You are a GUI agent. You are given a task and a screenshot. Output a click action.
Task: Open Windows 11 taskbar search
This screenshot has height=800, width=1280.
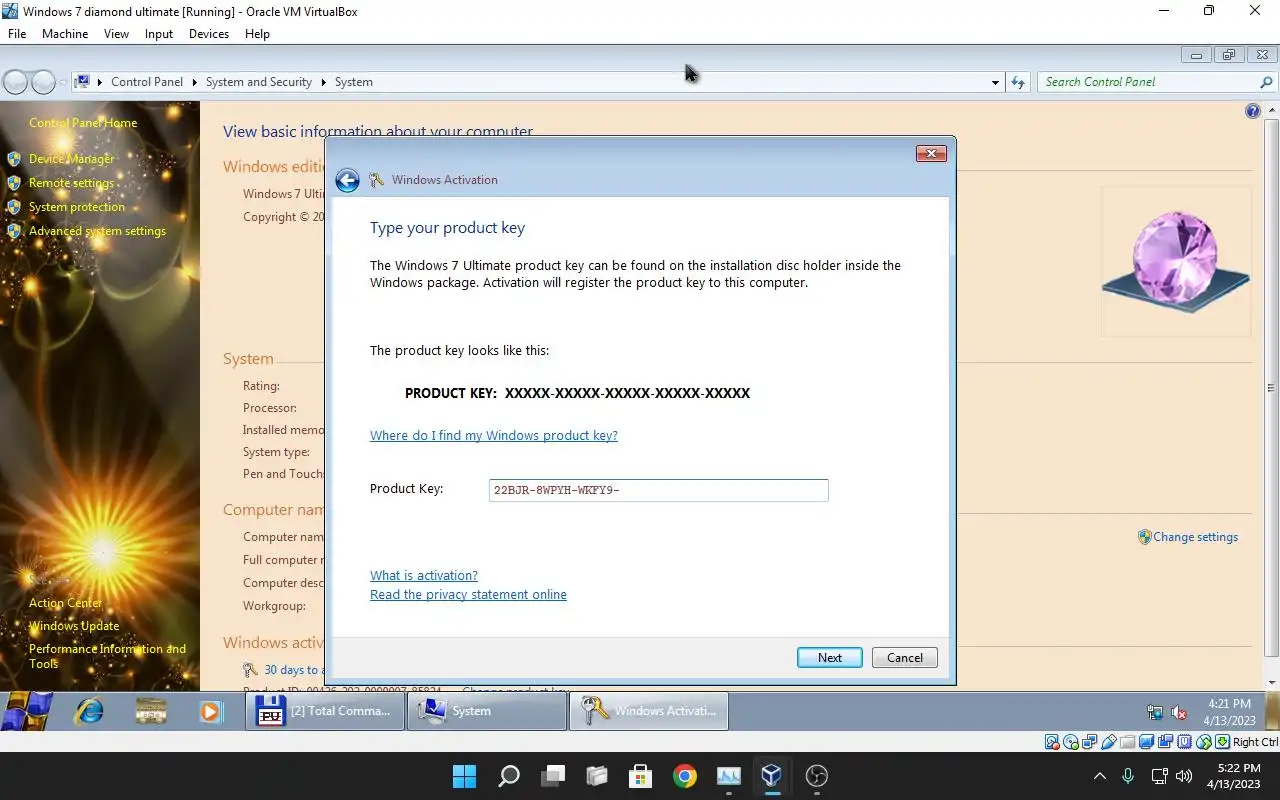[x=509, y=776]
